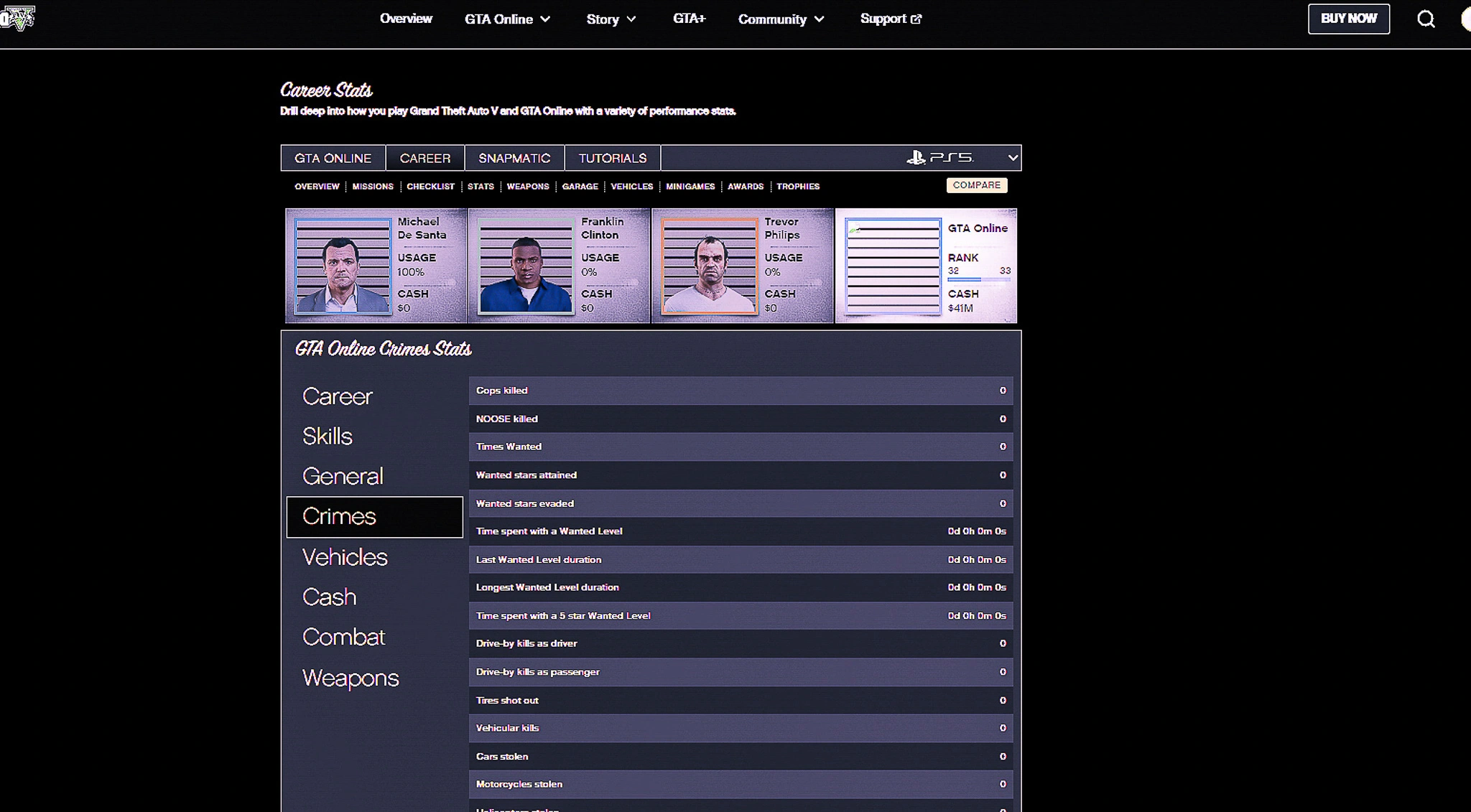Click the GTA Online rank progress bar
Viewport: 1471px width, 812px height.
[978, 279]
